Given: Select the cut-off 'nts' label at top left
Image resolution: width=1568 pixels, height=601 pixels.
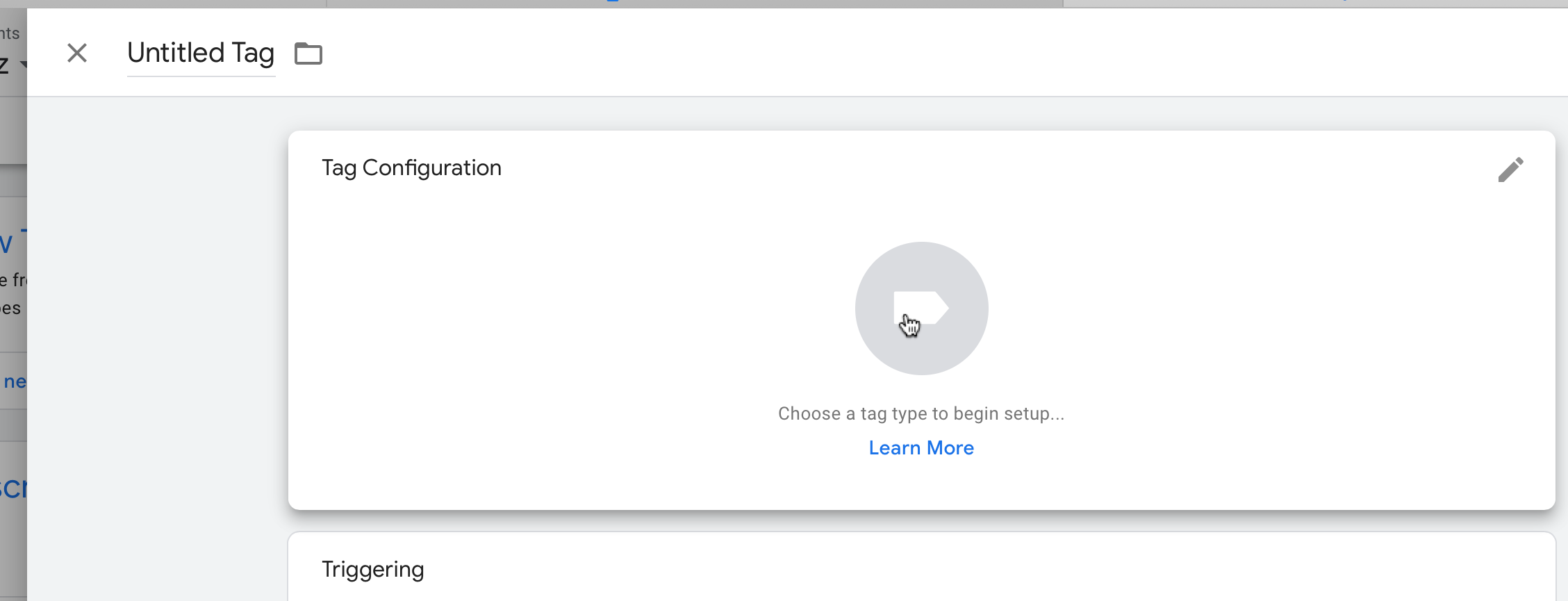Looking at the screenshot, I should 10,33.
